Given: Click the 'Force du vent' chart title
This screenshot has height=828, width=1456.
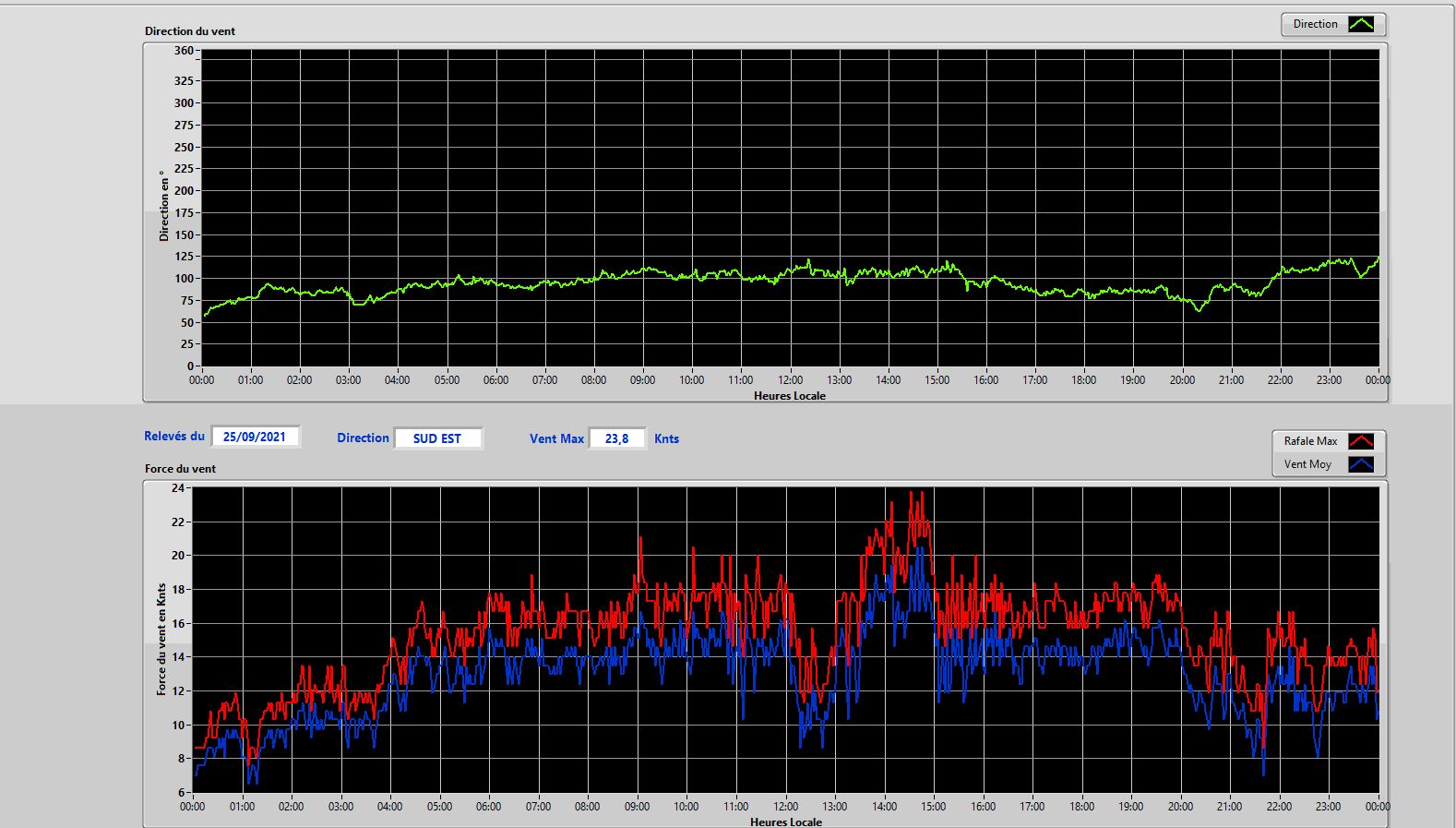Looking at the screenshot, I should [x=180, y=469].
